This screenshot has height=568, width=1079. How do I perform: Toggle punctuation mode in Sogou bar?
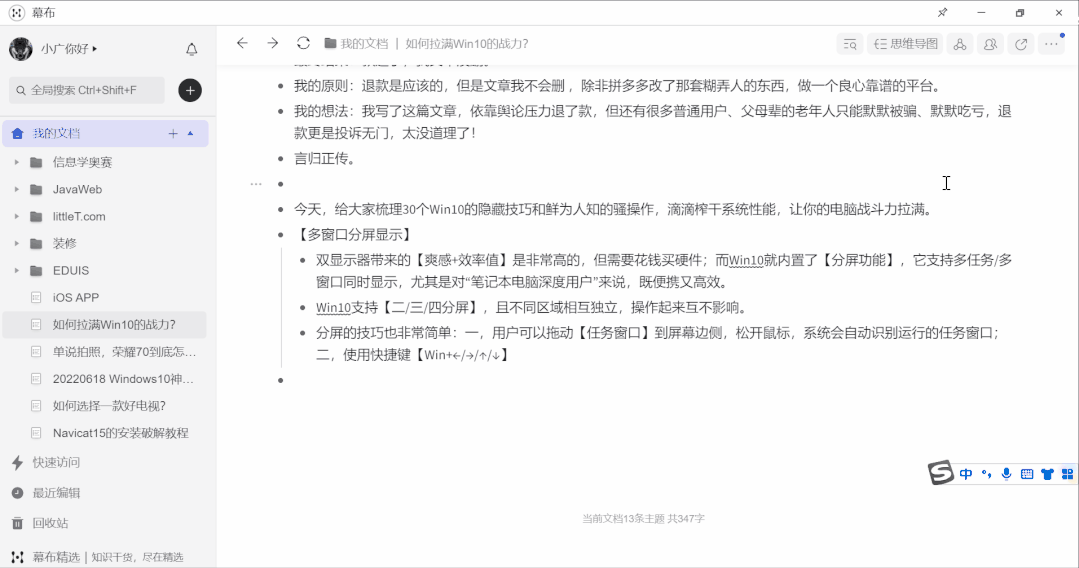[x=987, y=474]
